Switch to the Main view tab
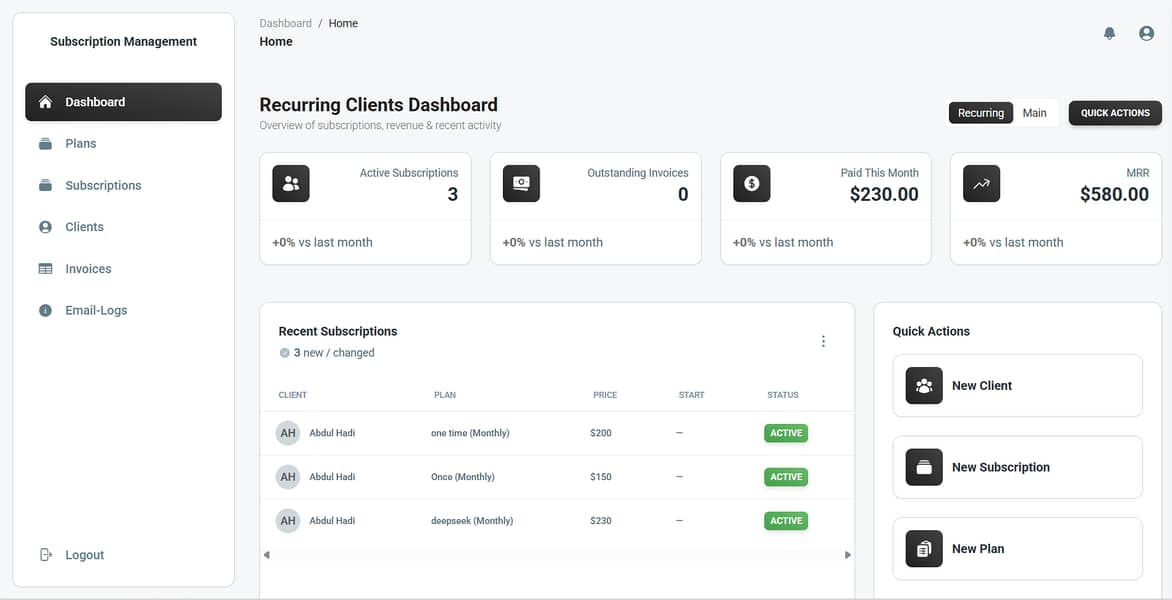The image size is (1172, 600). click(1035, 112)
